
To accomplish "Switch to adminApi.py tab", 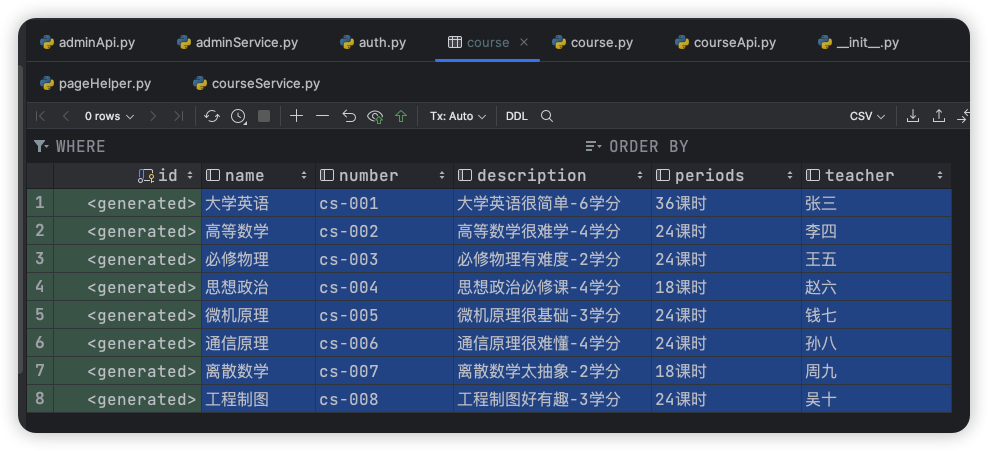I will point(88,43).
